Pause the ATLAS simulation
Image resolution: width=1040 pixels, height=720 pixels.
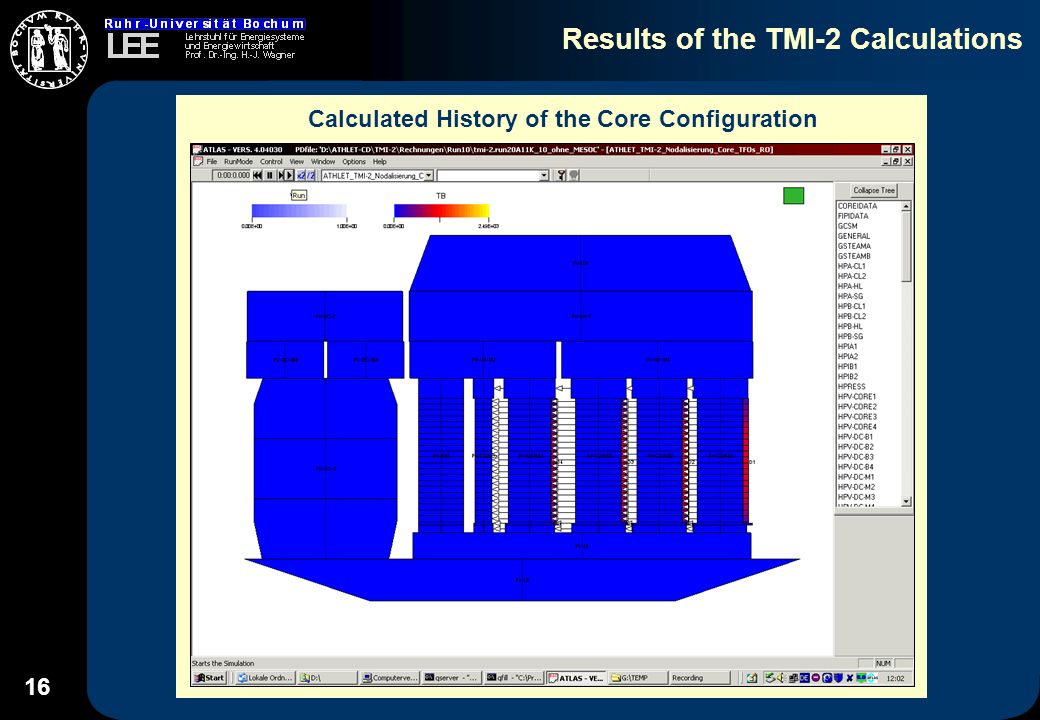coord(270,175)
